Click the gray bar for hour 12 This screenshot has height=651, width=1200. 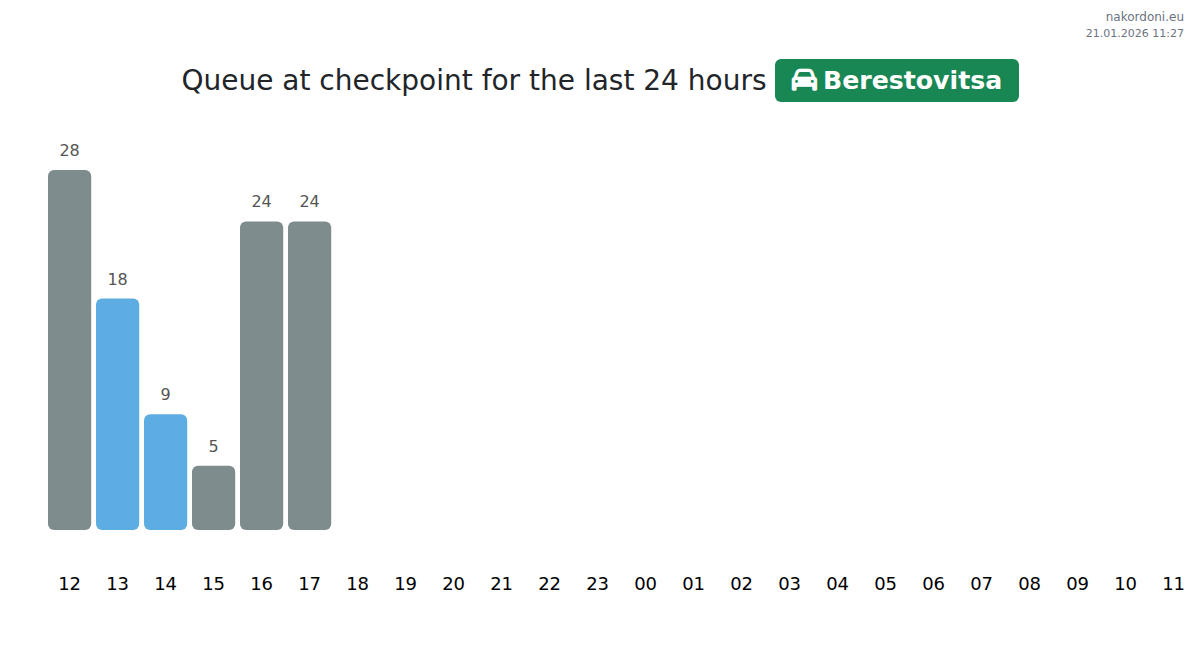click(x=69, y=350)
